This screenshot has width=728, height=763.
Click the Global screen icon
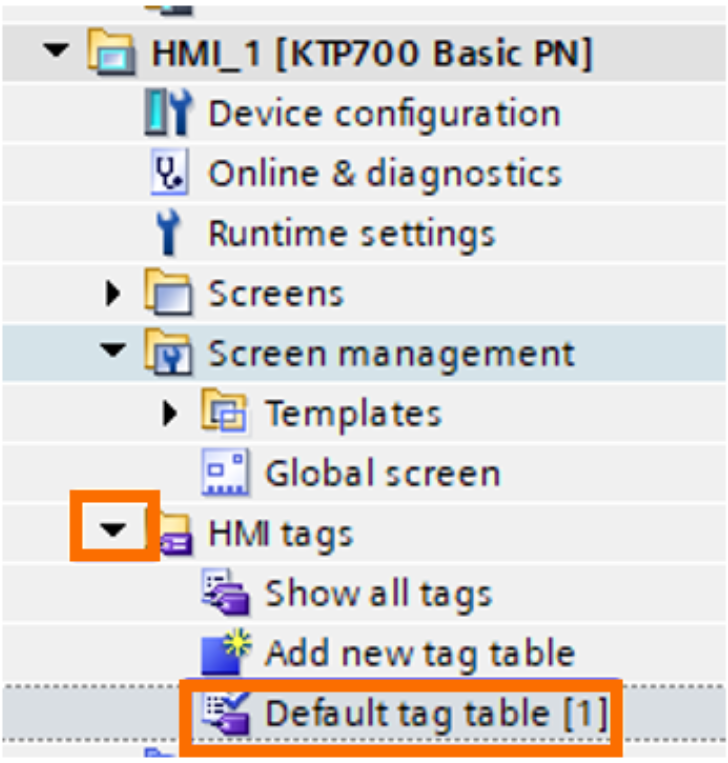(224, 472)
